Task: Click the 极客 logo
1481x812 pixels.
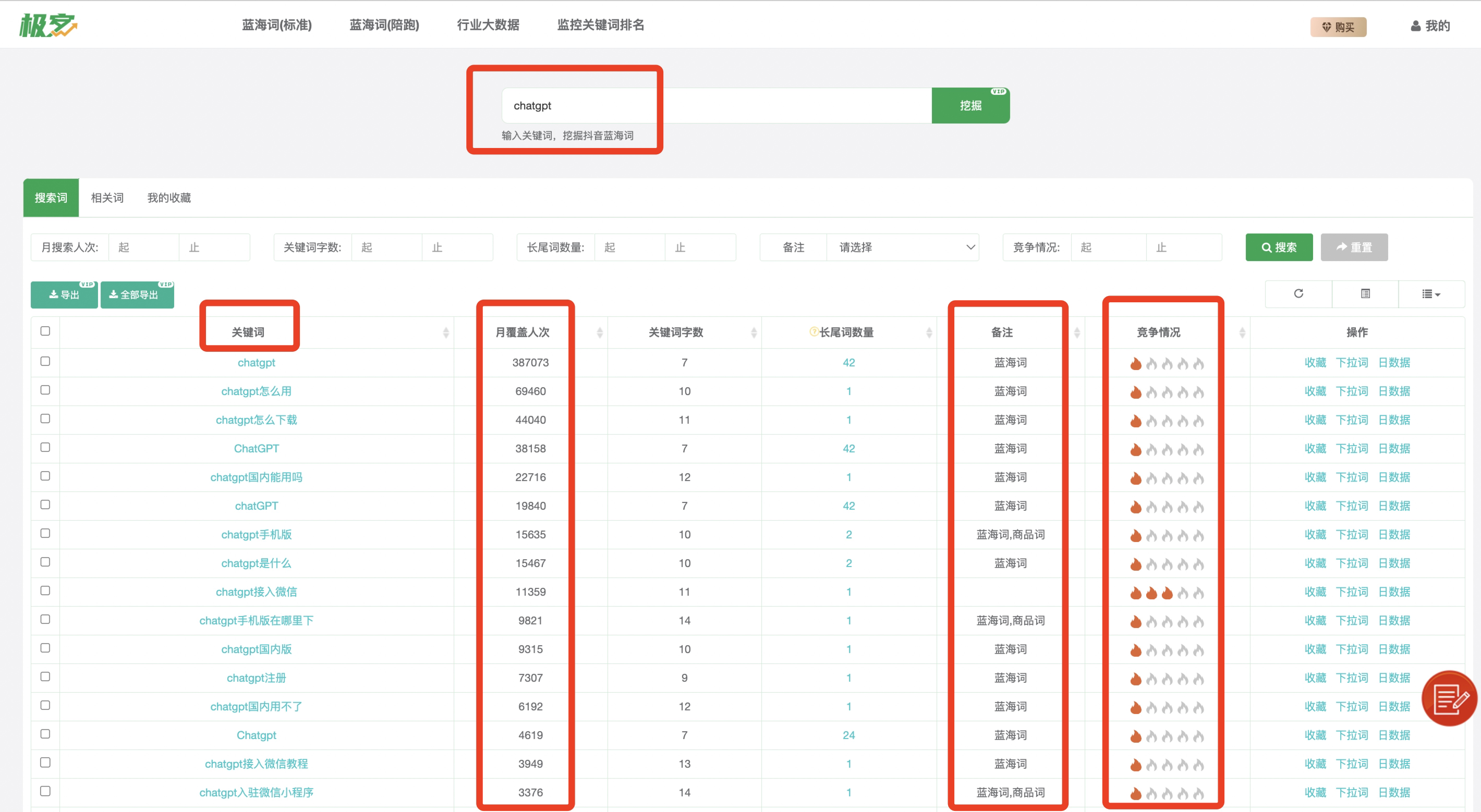Action: point(48,26)
